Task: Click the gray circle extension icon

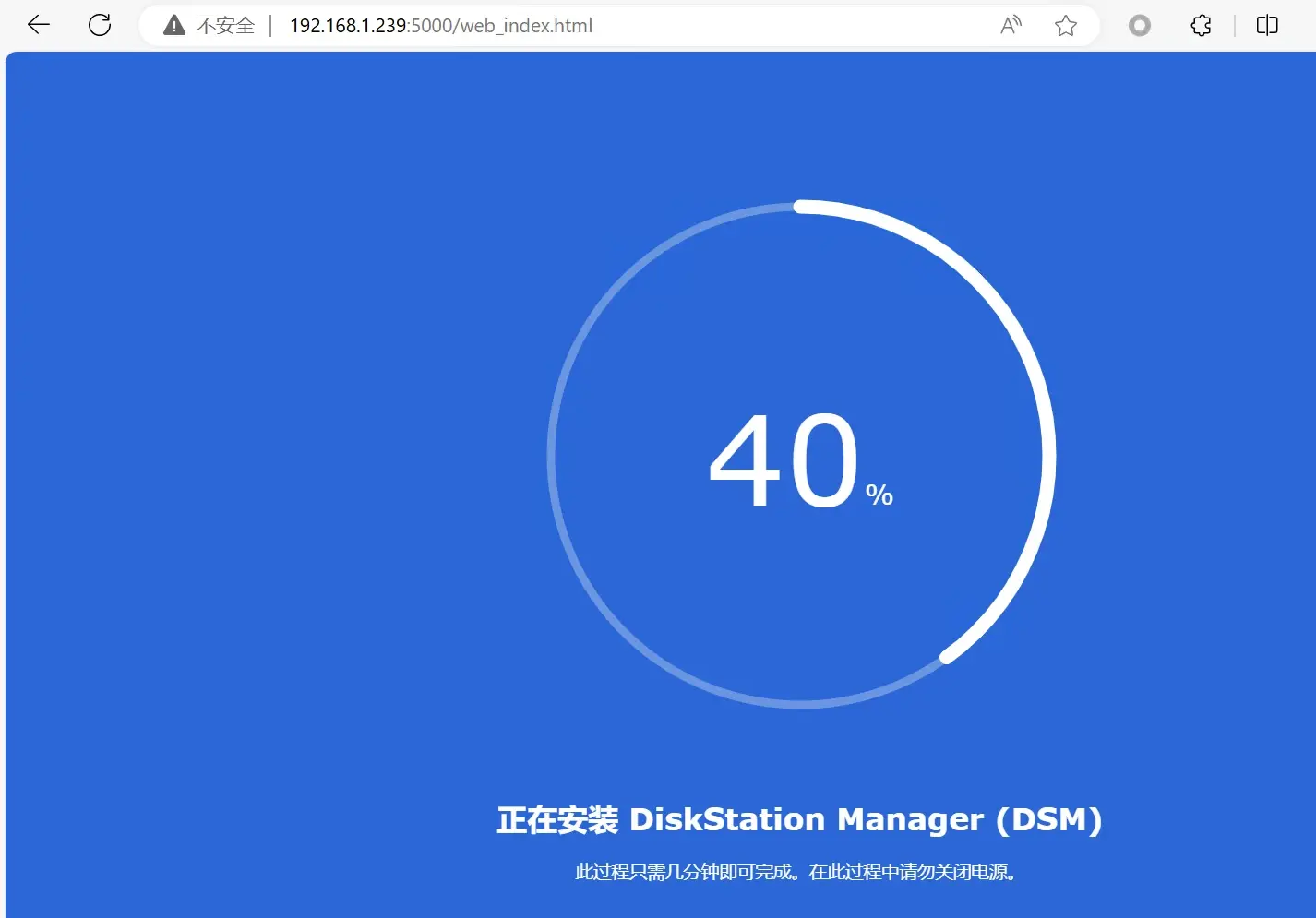Action: coord(1140,26)
